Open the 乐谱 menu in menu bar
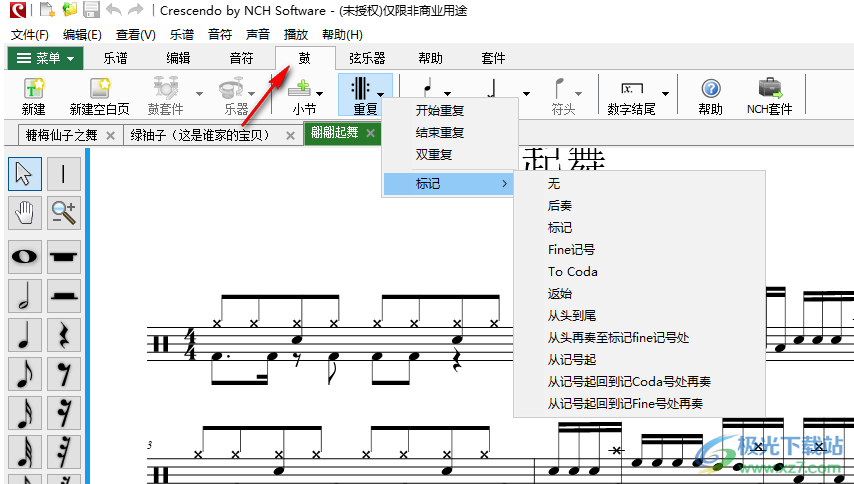Screen dimensions: 854x484 182,35
